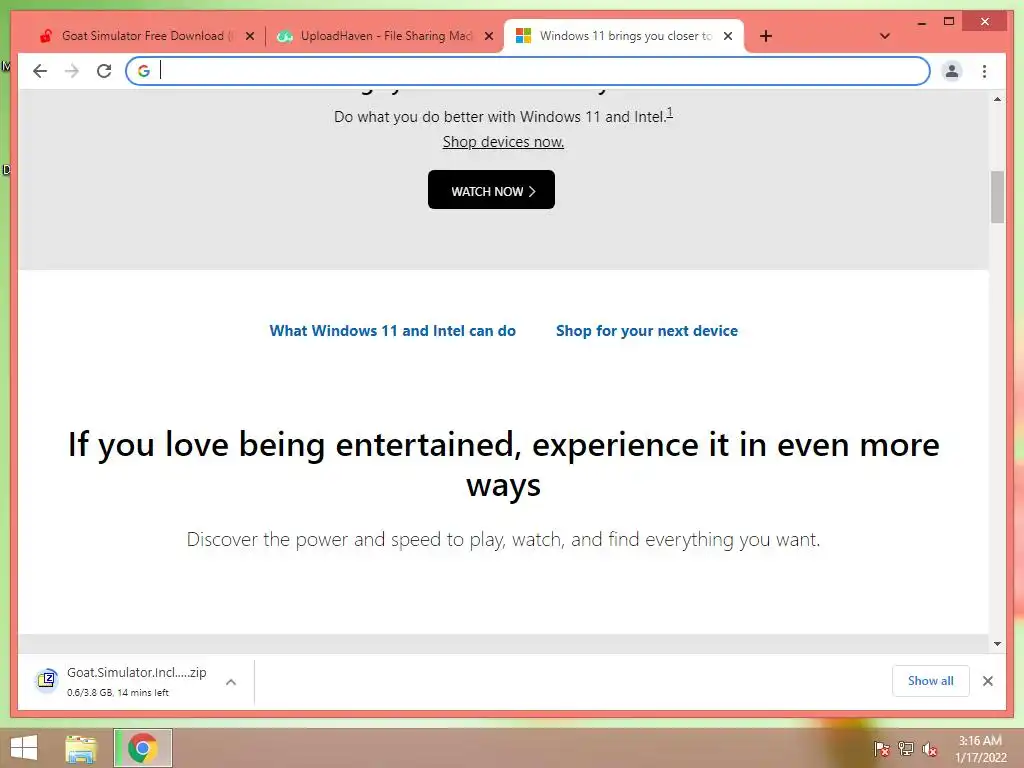Maximize the Chrome window
The image size is (1024, 768).
pyautogui.click(x=949, y=22)
